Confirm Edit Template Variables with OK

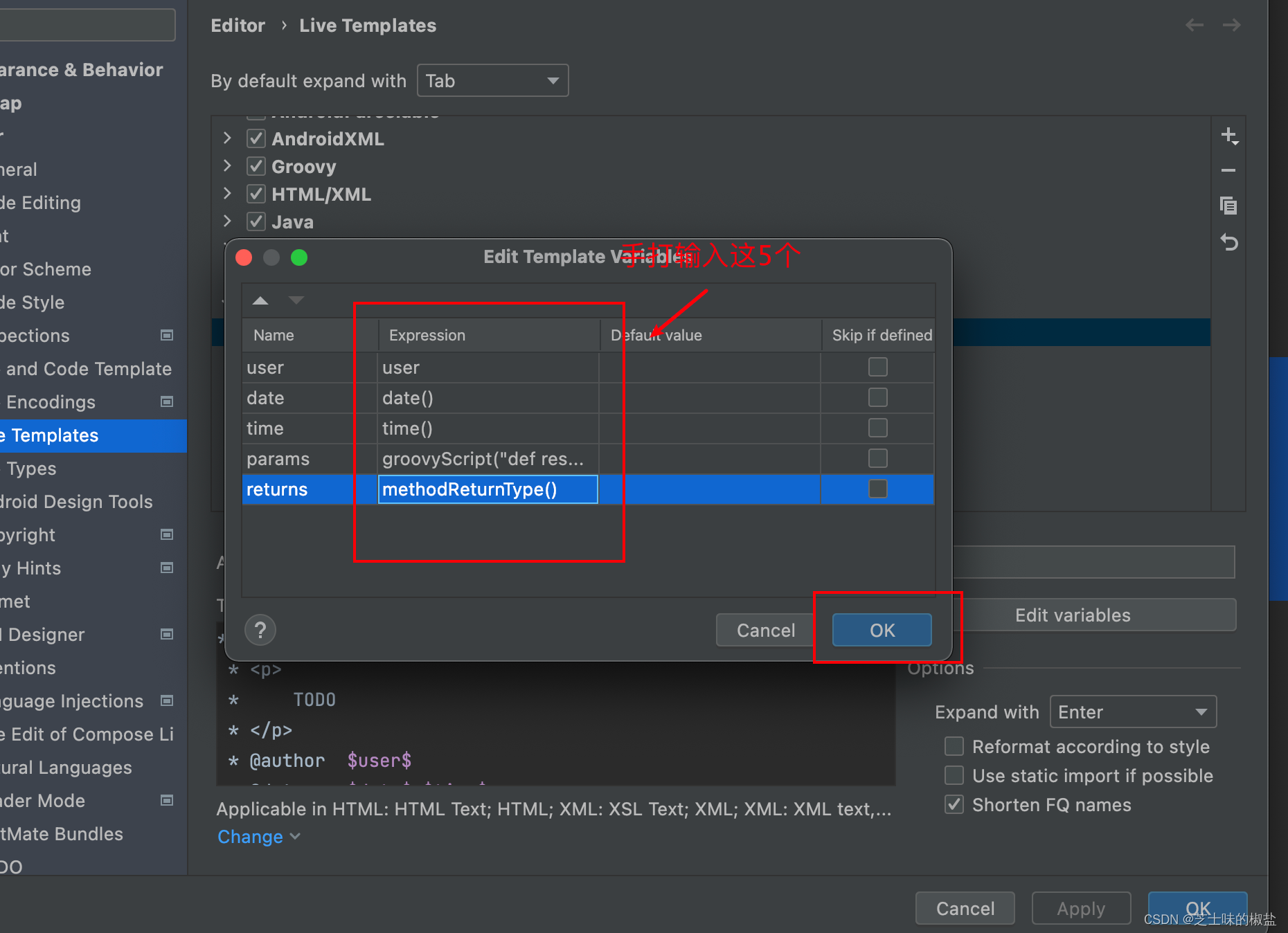[x=882, y=631]
